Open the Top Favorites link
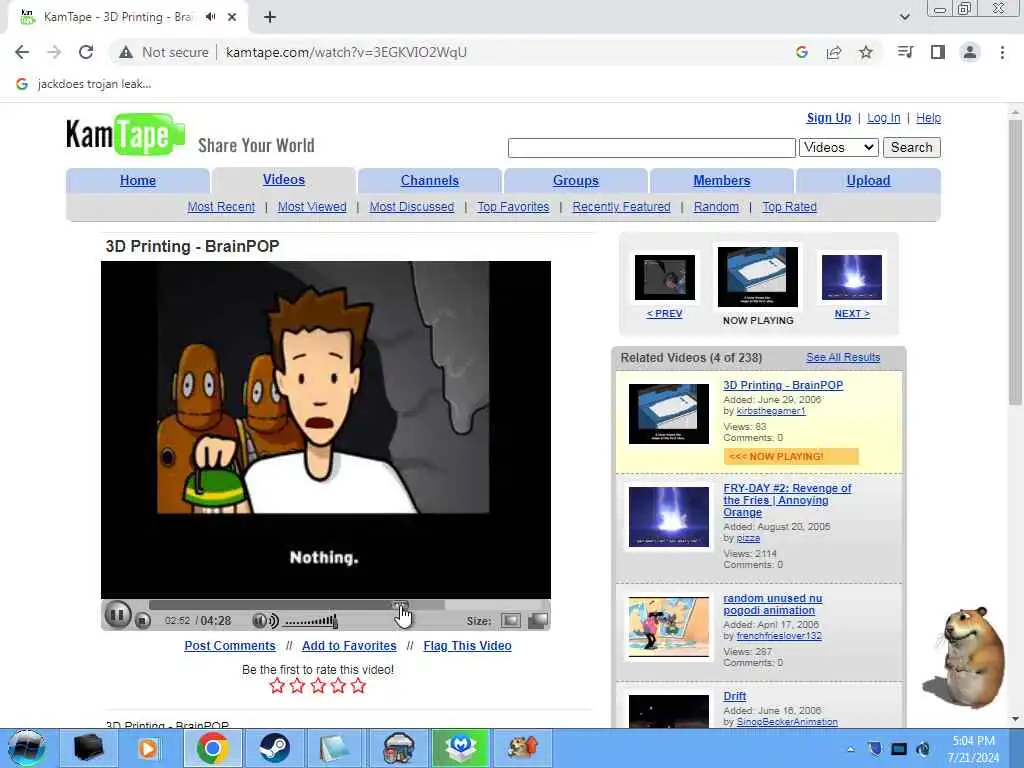The width and height of the screenshot is (1024, 768). (x=513, y=207)
